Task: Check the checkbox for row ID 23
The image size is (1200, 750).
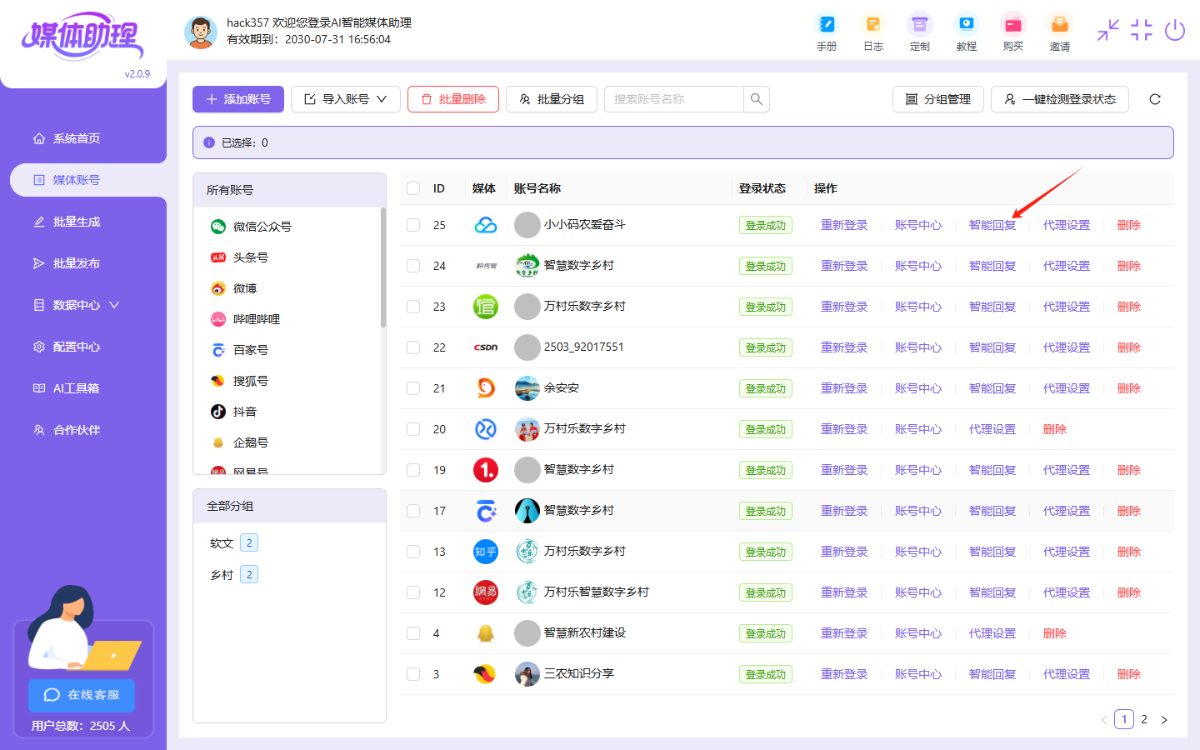Action: [413, 307]
